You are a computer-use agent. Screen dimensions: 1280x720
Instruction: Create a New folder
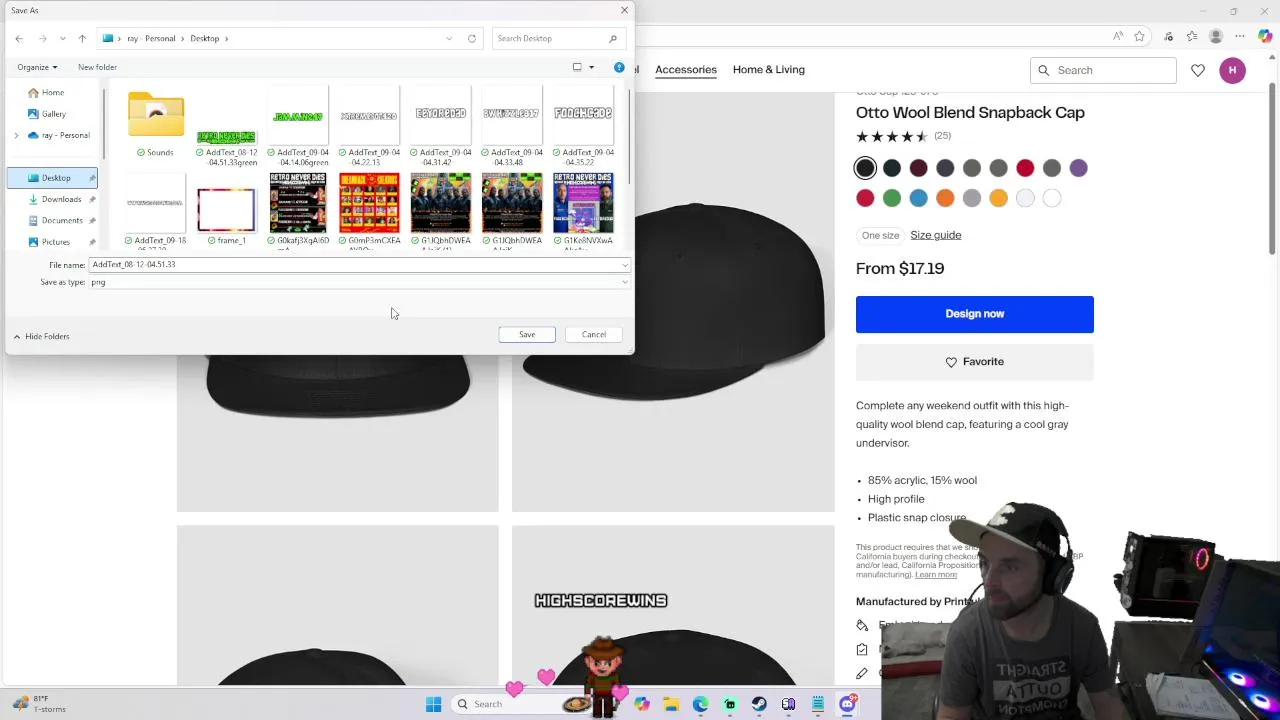coord(97,67)
